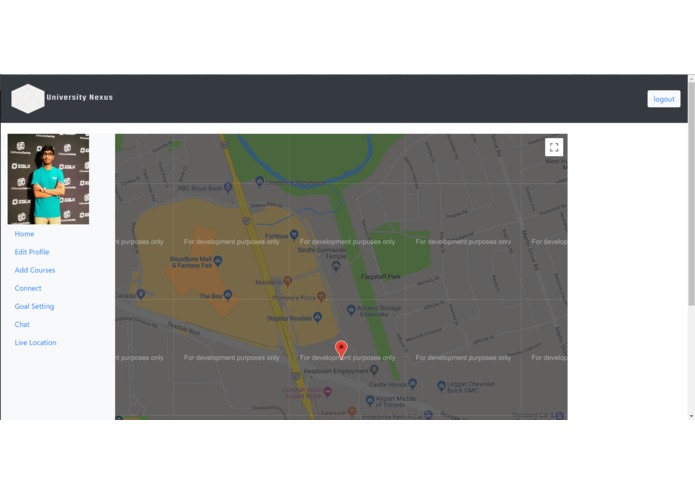The width and height of the screenshot is (695, 494).
Task: Click the Staples Rexdale marker
Action: coord(317,317)
